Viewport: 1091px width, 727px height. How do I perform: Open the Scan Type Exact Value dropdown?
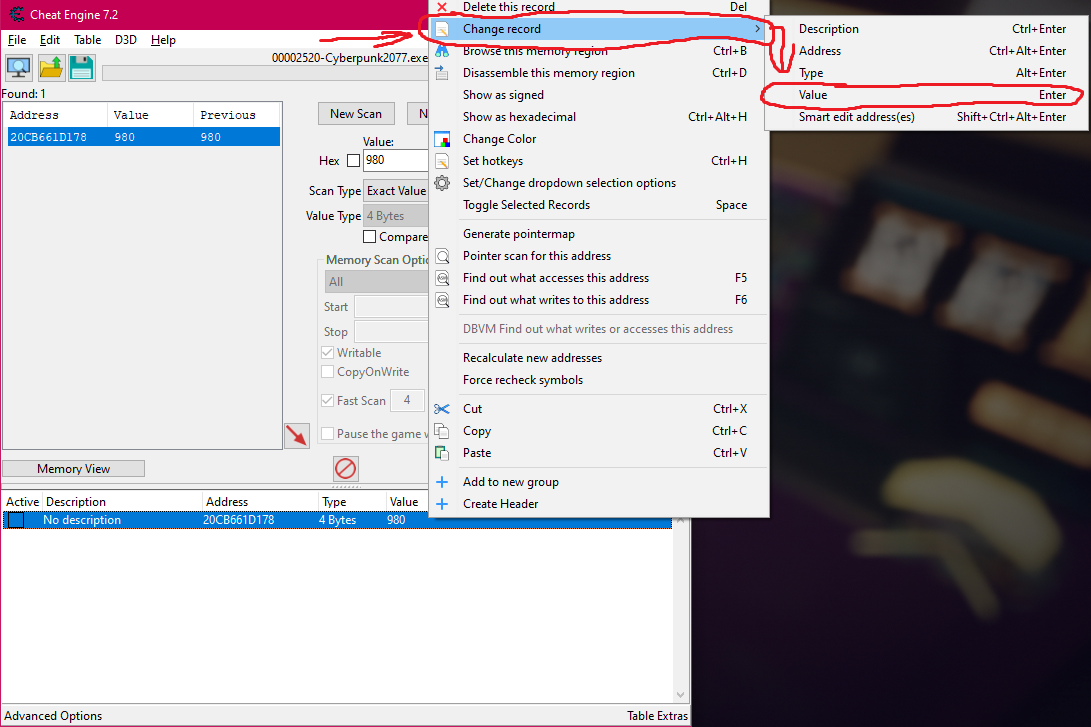pyautogui.click(x=396, y=191)
